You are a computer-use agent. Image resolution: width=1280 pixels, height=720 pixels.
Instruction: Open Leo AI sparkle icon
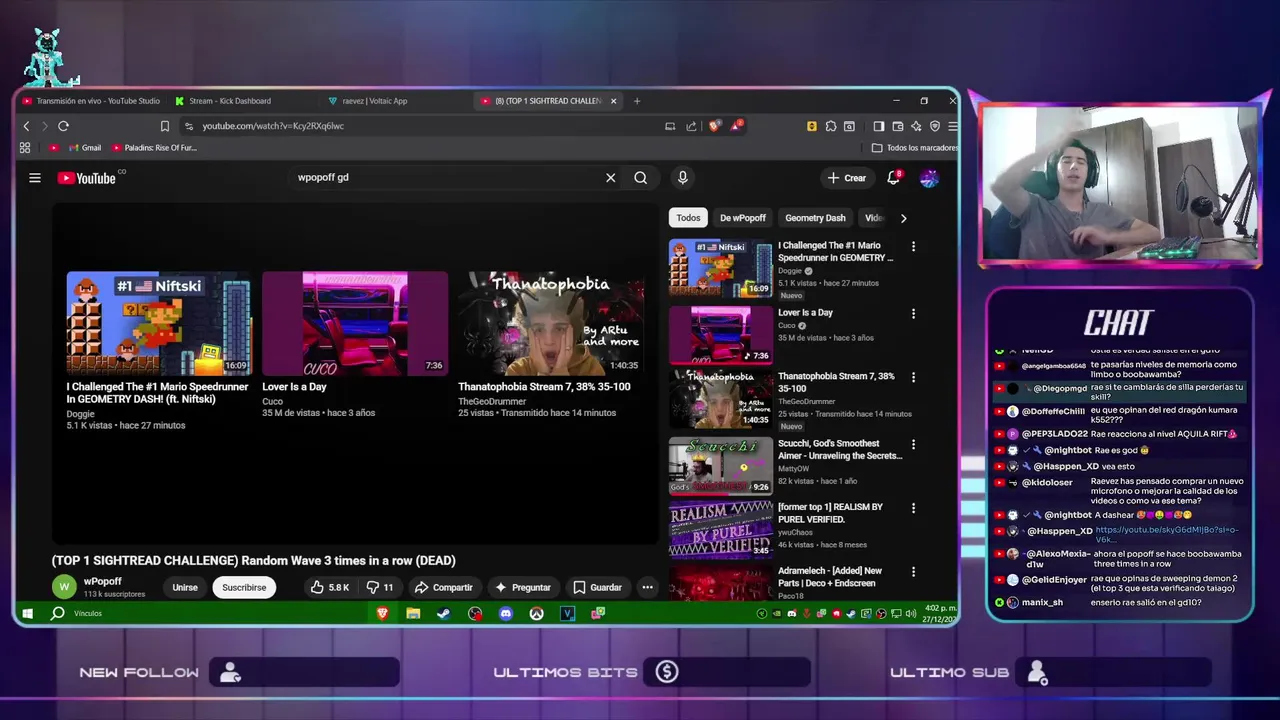(916, 126)
